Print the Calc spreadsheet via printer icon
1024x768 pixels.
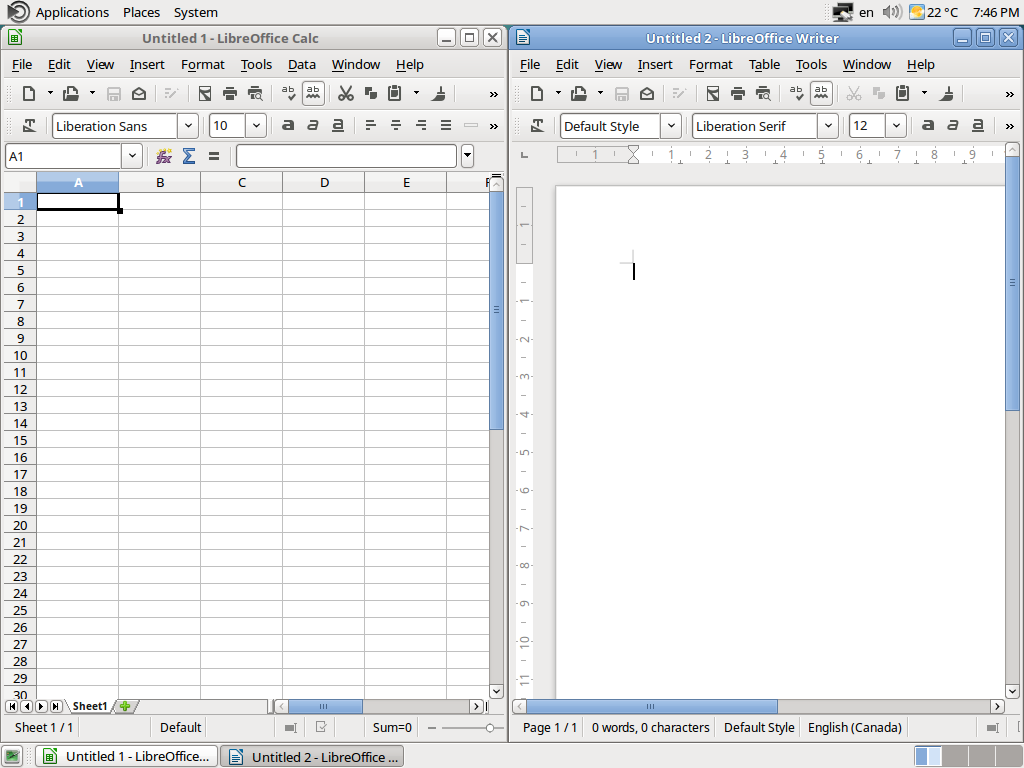pyautogui.click(x=230, y=93)
